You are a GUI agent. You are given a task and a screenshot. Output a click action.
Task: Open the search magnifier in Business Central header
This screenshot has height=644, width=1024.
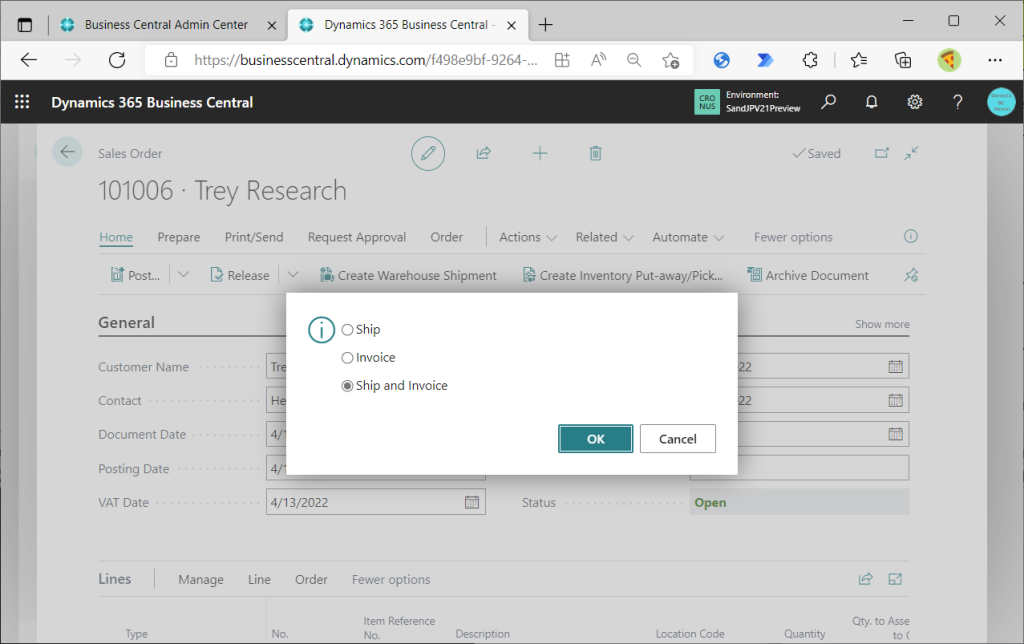[x=829, y=102]
